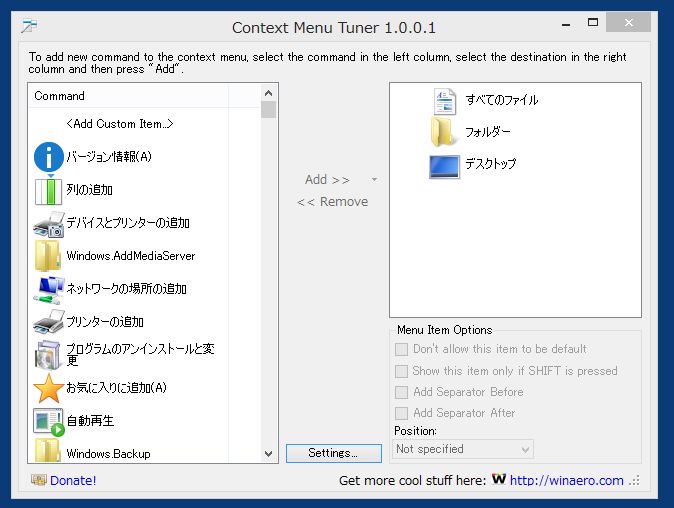The width and height of the screenshot is (674, 508).
Task: Check Add Separator After option
Action: tap(401, 413)
